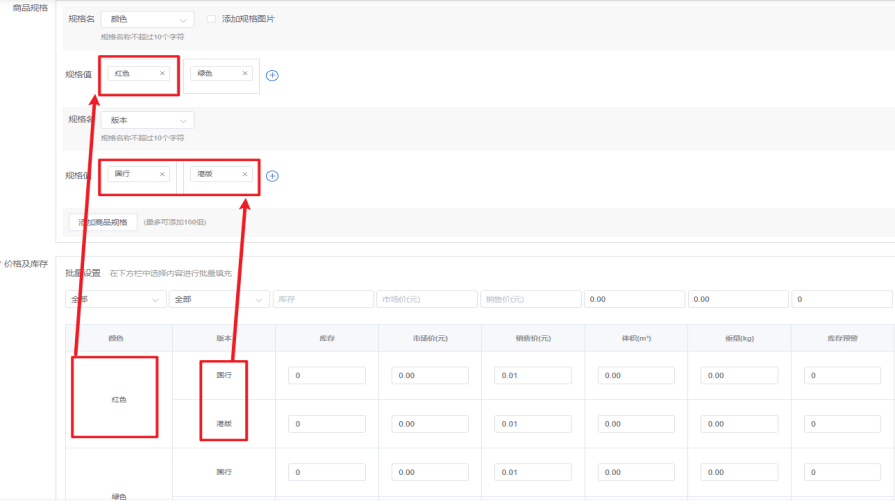Remove the 国行 spec value tag
Screen dimensions: 895x504
point(162,174)
